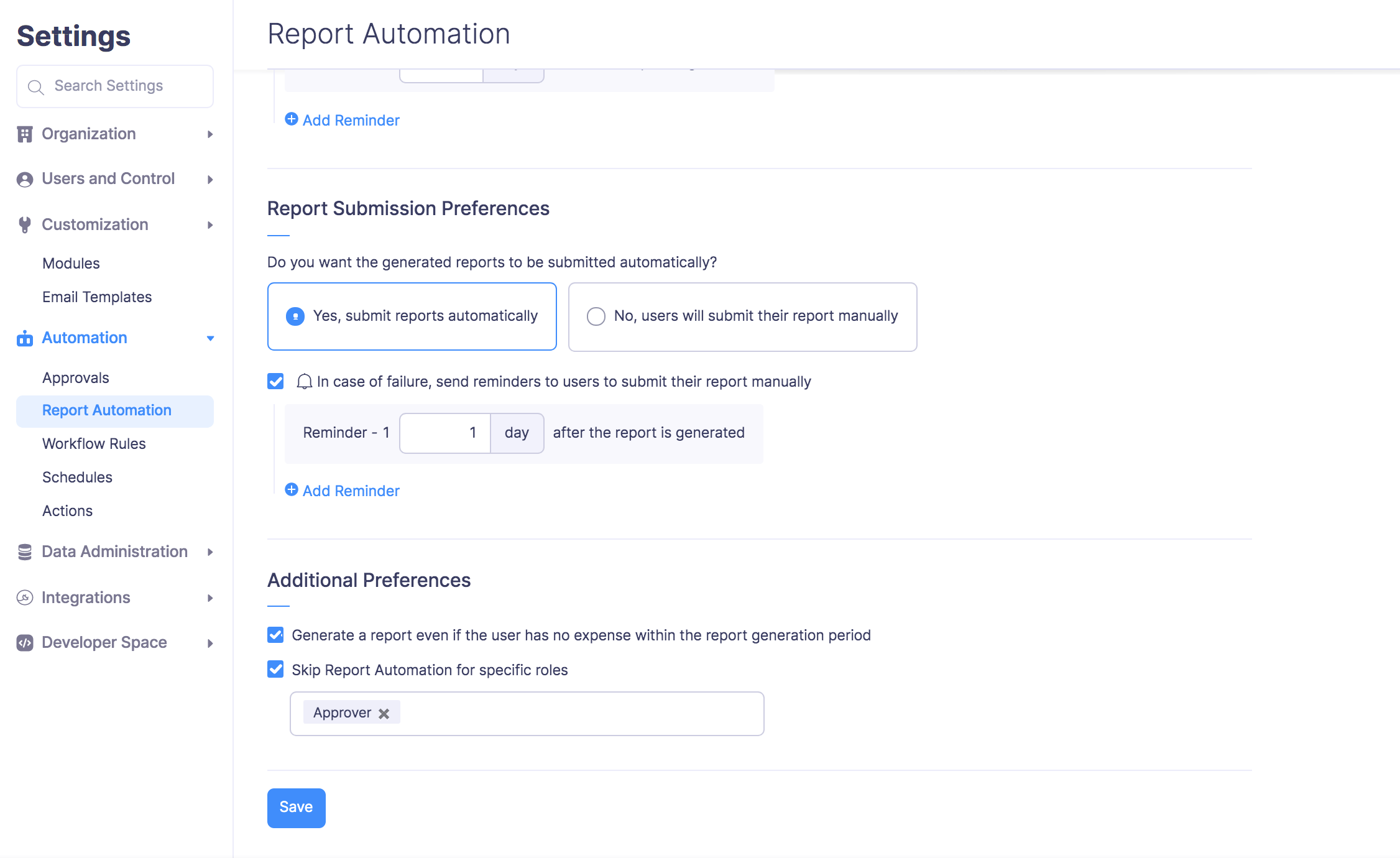Open the Approvals settings page
The width and height of the screenshot is (1400, 858).
click(x=76, y=378)
